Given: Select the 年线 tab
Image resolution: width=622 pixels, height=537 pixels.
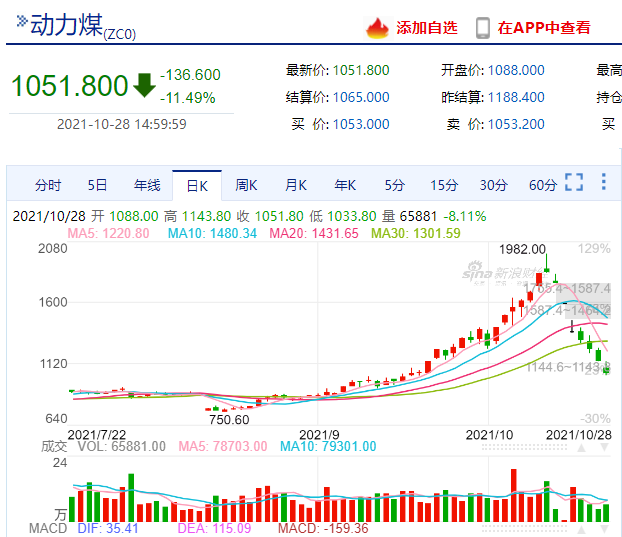Looking at the screenshot, I should click(147, 185).
